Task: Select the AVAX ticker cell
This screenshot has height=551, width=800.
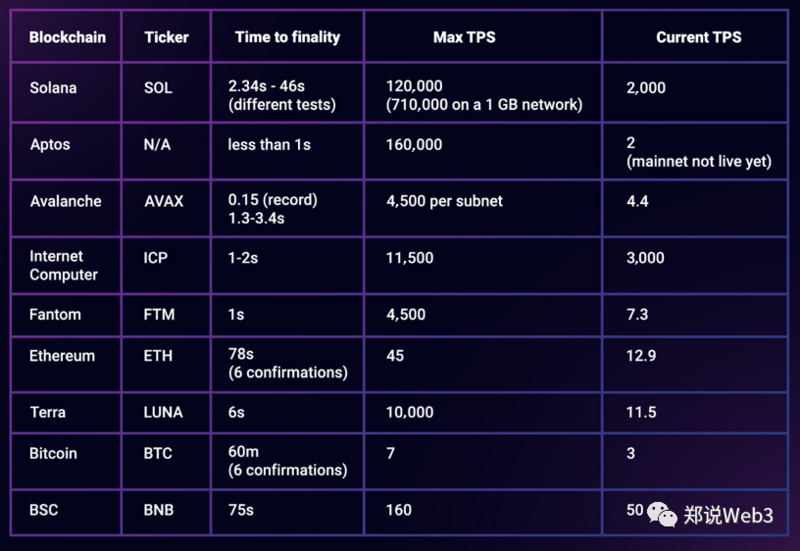Action: 166,208
